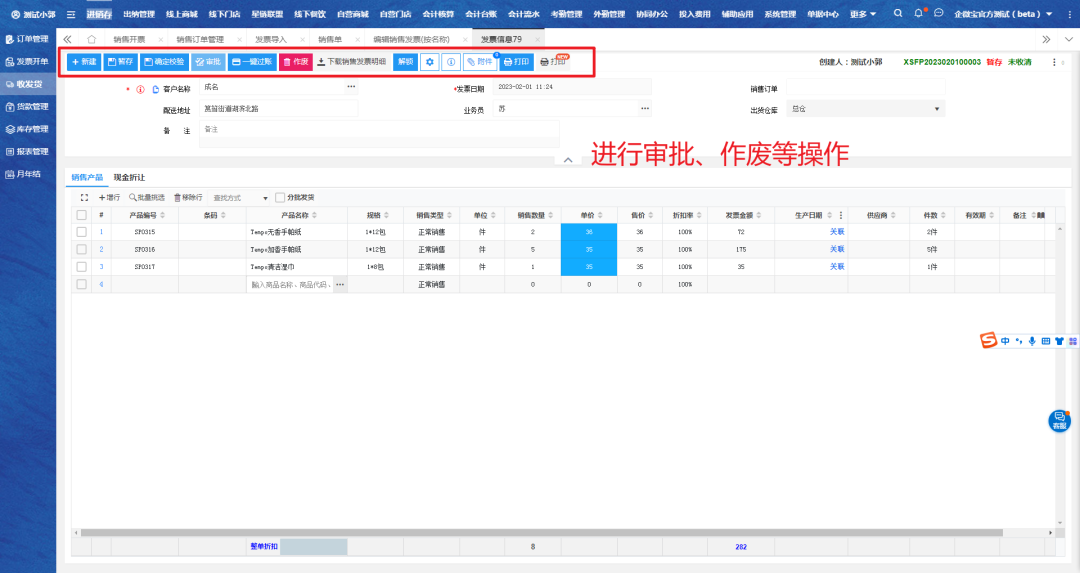1080x573 pixels.
Task: Check the row checkbox for SP0315
Action: (81, 232)
